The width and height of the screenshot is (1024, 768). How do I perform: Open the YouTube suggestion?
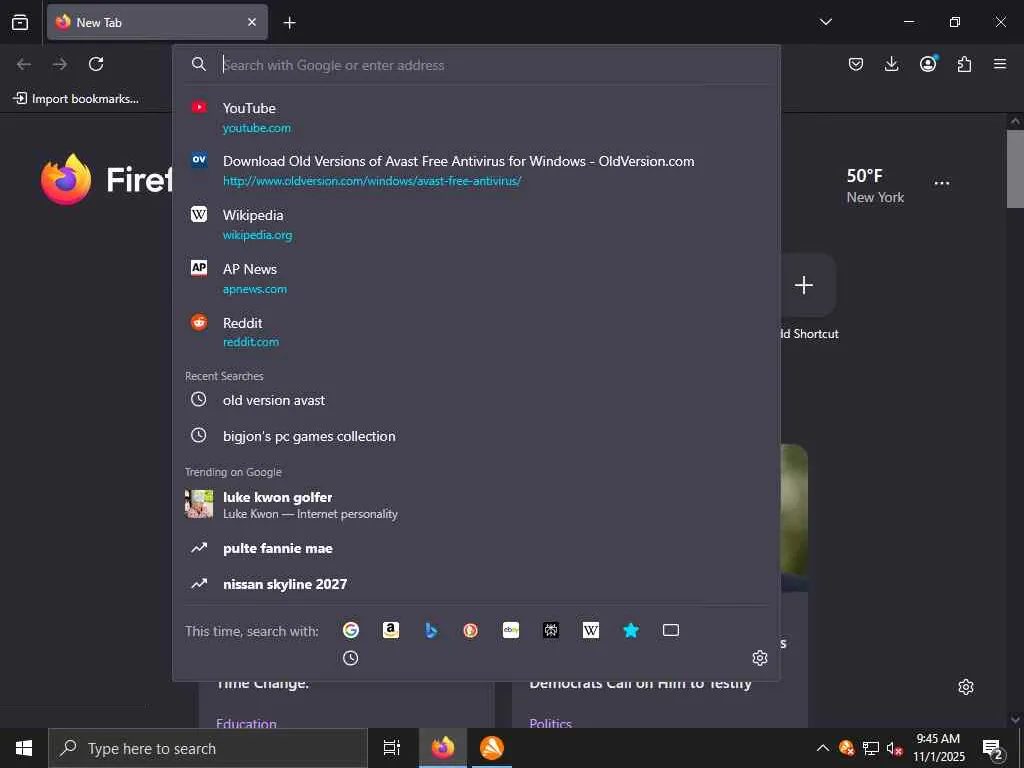pos(477,117)
